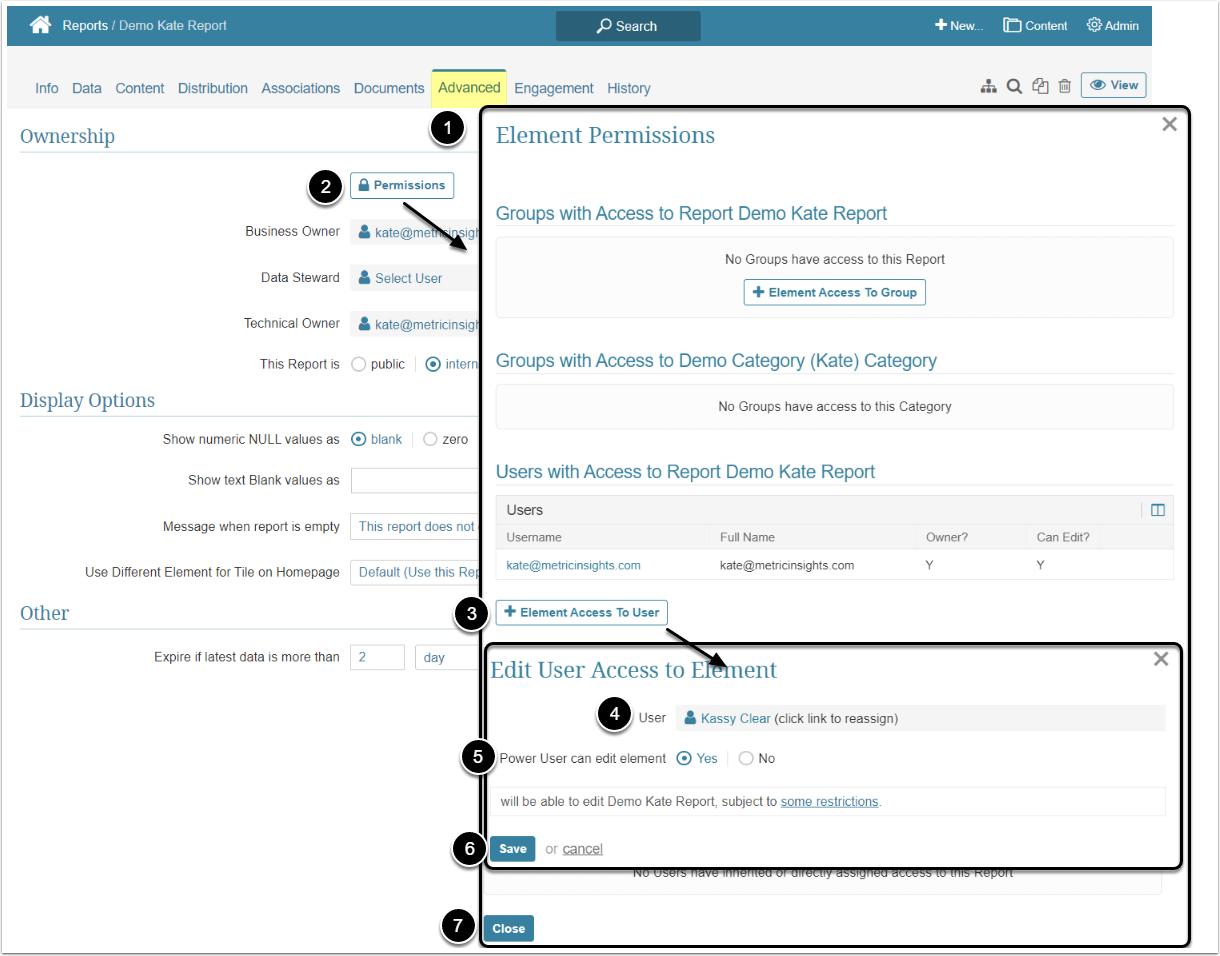Open Technical Owner user selector
The width and height of the screenshot is (1220, 956).
point(415,324)
